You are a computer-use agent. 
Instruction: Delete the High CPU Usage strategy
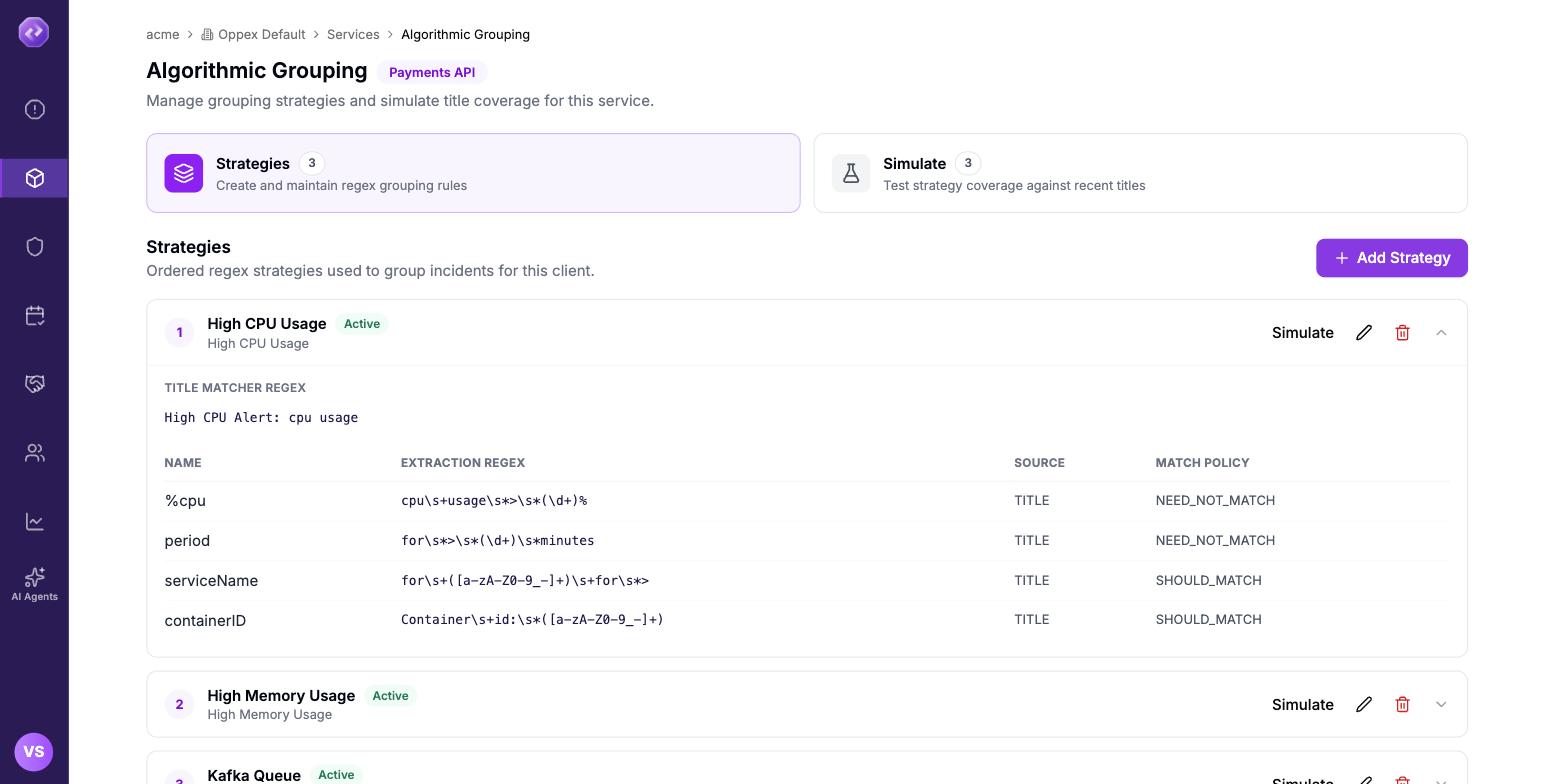pyautogui.click(x=1402, y=333)
